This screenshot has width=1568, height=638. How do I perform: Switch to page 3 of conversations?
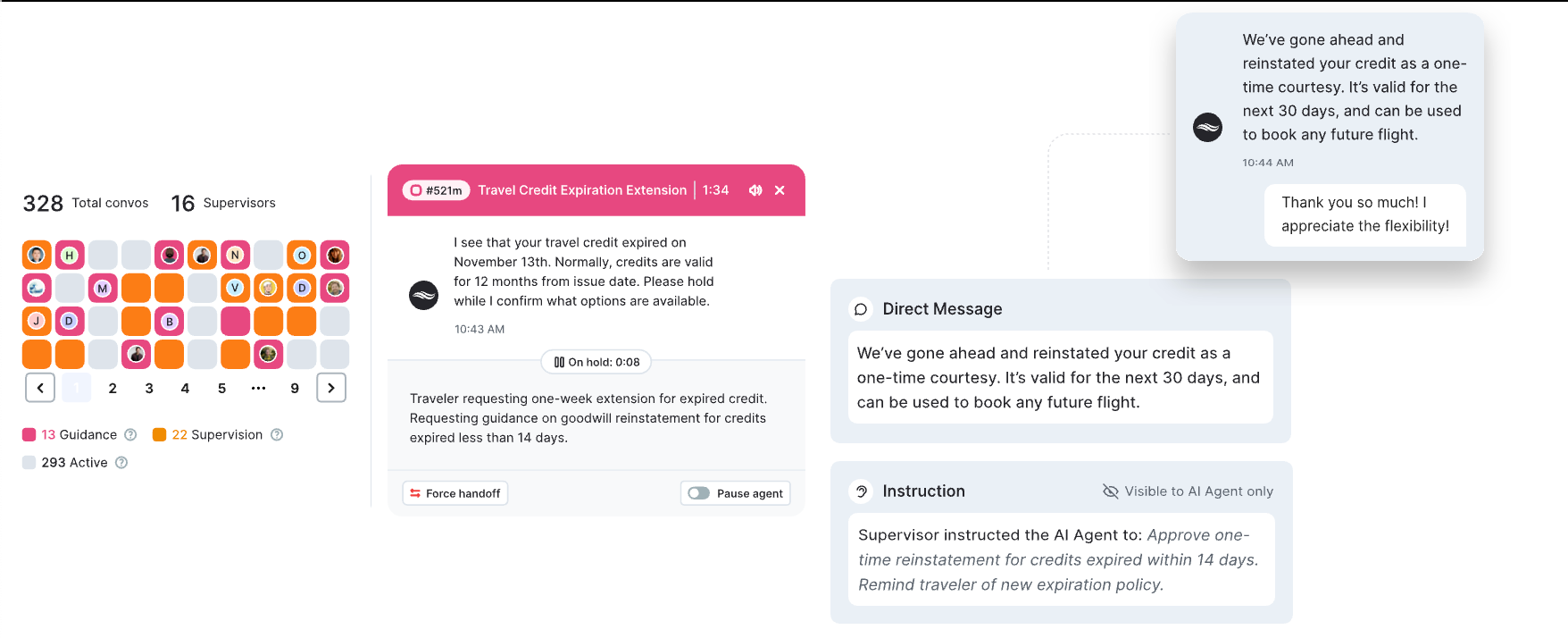click(x=149, y=388)
